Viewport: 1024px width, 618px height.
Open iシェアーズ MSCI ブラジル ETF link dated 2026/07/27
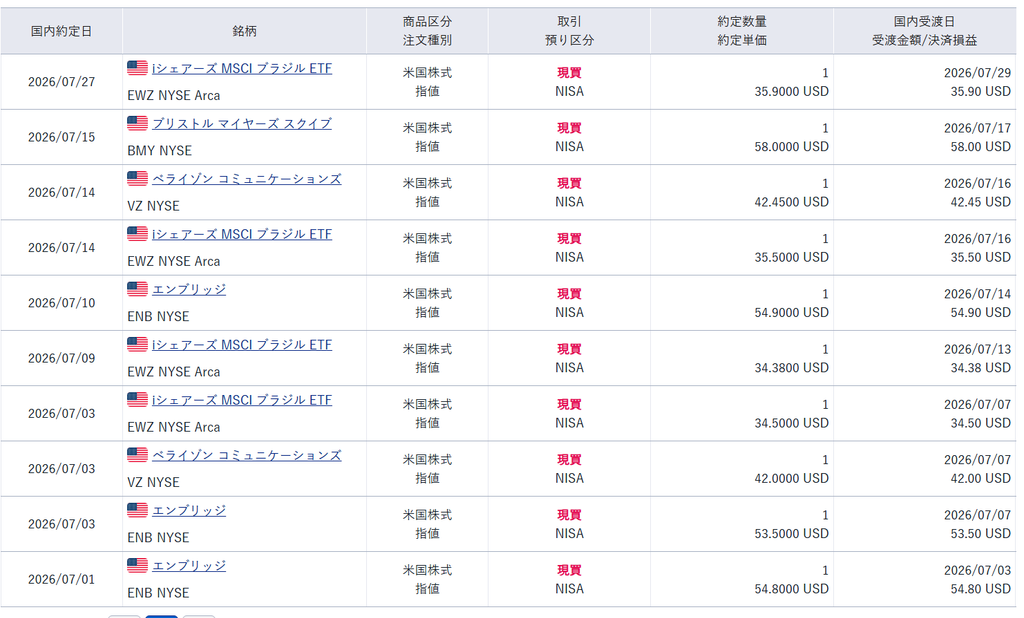[242, 68]
